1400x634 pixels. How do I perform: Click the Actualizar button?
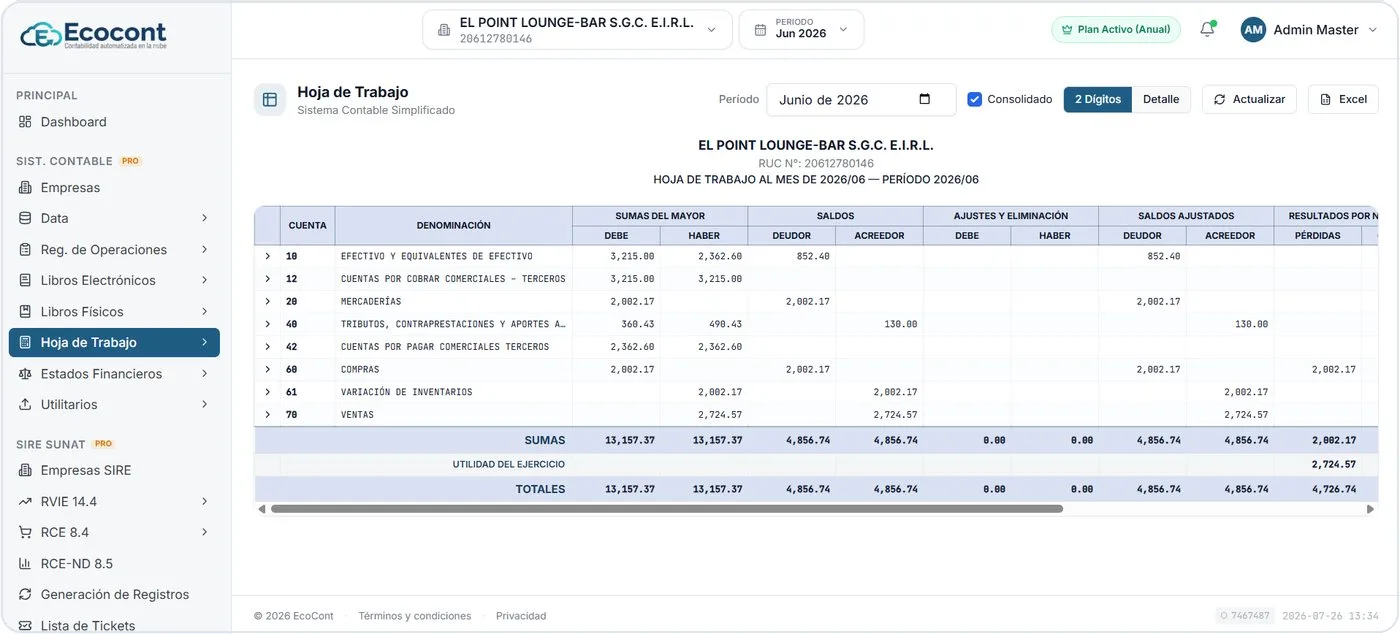click(1249, 99)
